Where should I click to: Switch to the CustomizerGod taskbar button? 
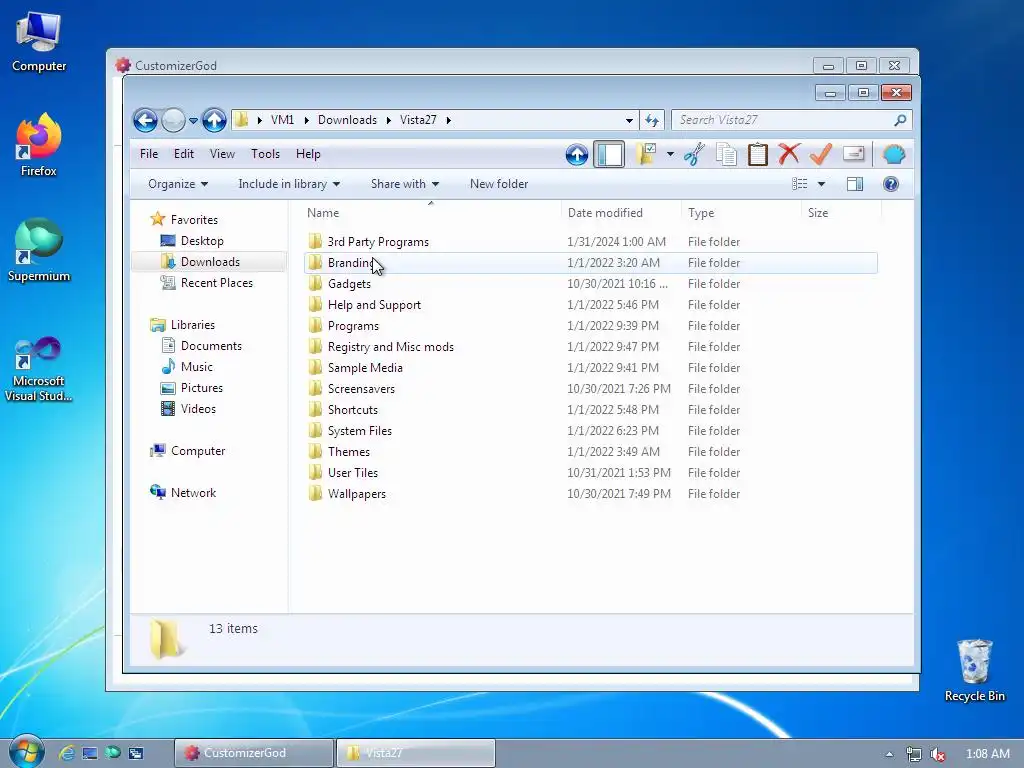point(254,753)
